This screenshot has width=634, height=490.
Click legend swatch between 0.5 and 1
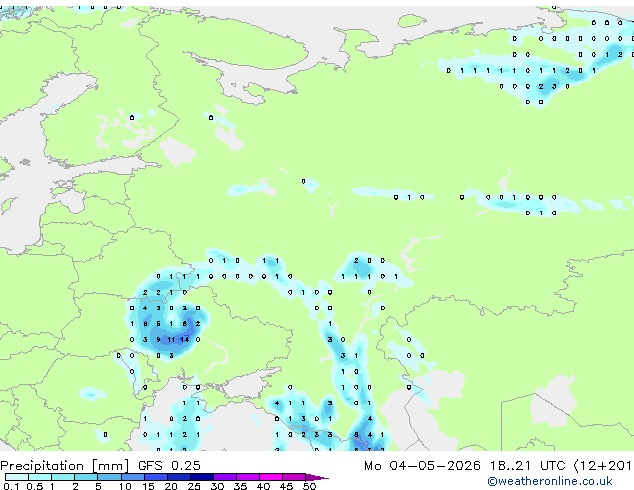pos(40,477)
